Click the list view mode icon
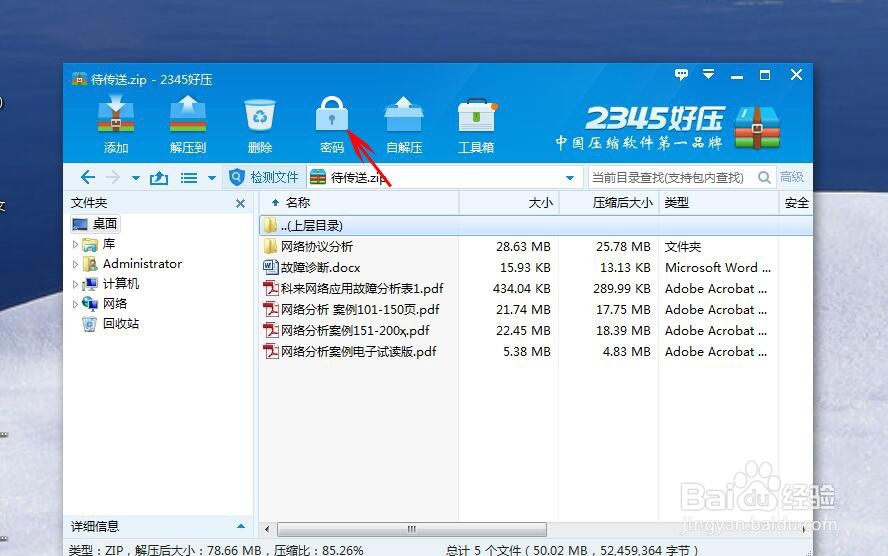Viewport: 888px width, 556px height. coord(189,178)
